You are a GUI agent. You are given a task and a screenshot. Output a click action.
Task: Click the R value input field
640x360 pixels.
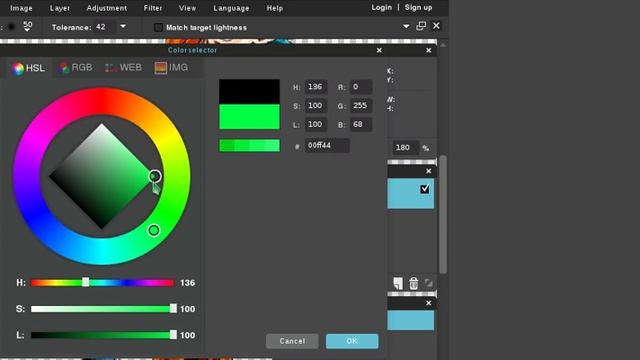pyautogui.click(x=360, y=87)
